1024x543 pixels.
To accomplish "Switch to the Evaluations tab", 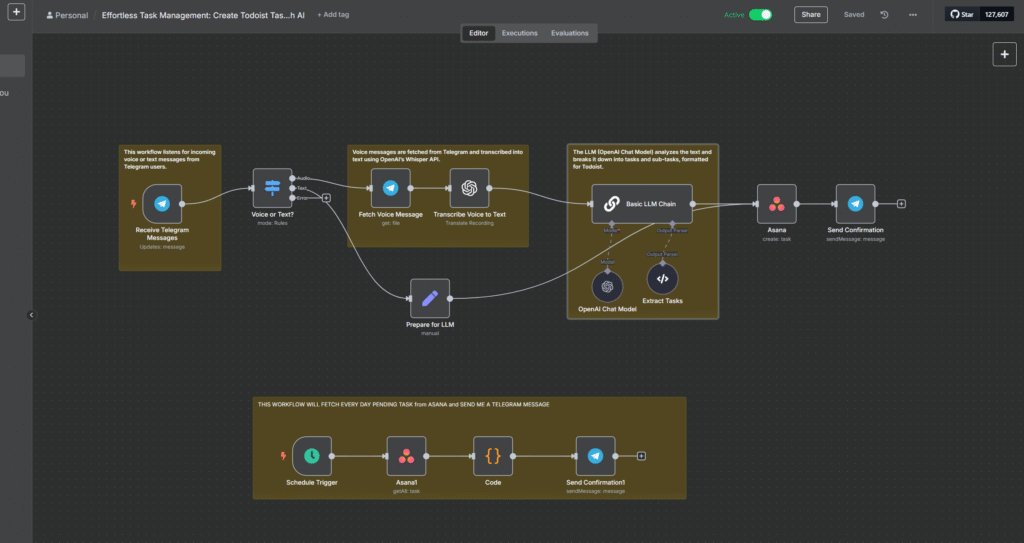I will coord(570,33).
